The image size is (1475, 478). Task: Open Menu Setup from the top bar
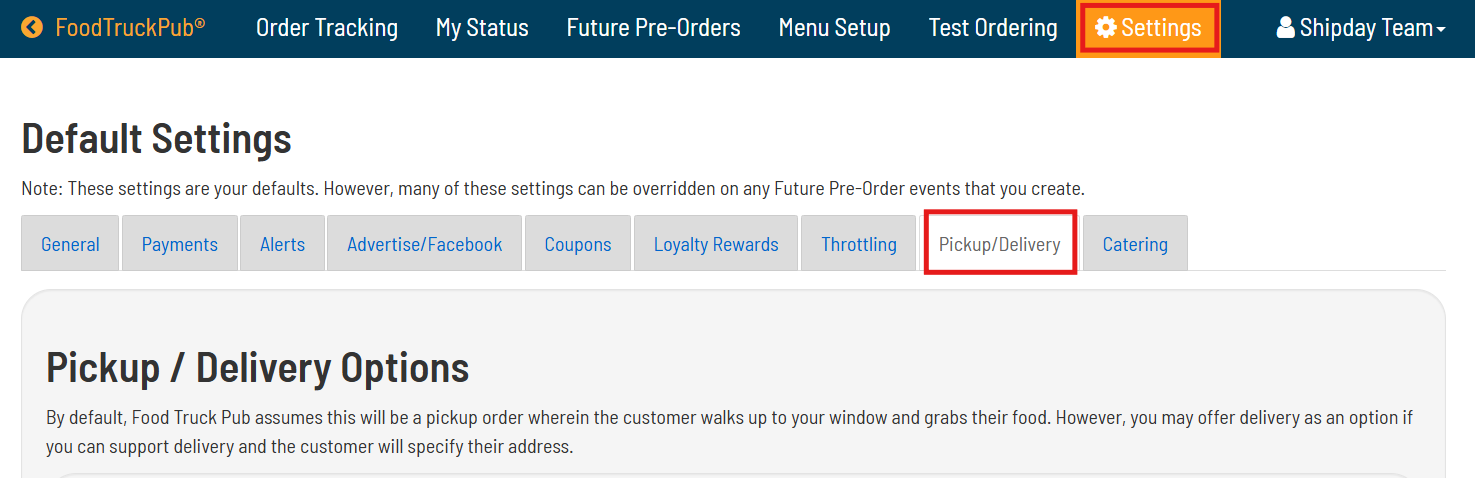coord(834,28)
